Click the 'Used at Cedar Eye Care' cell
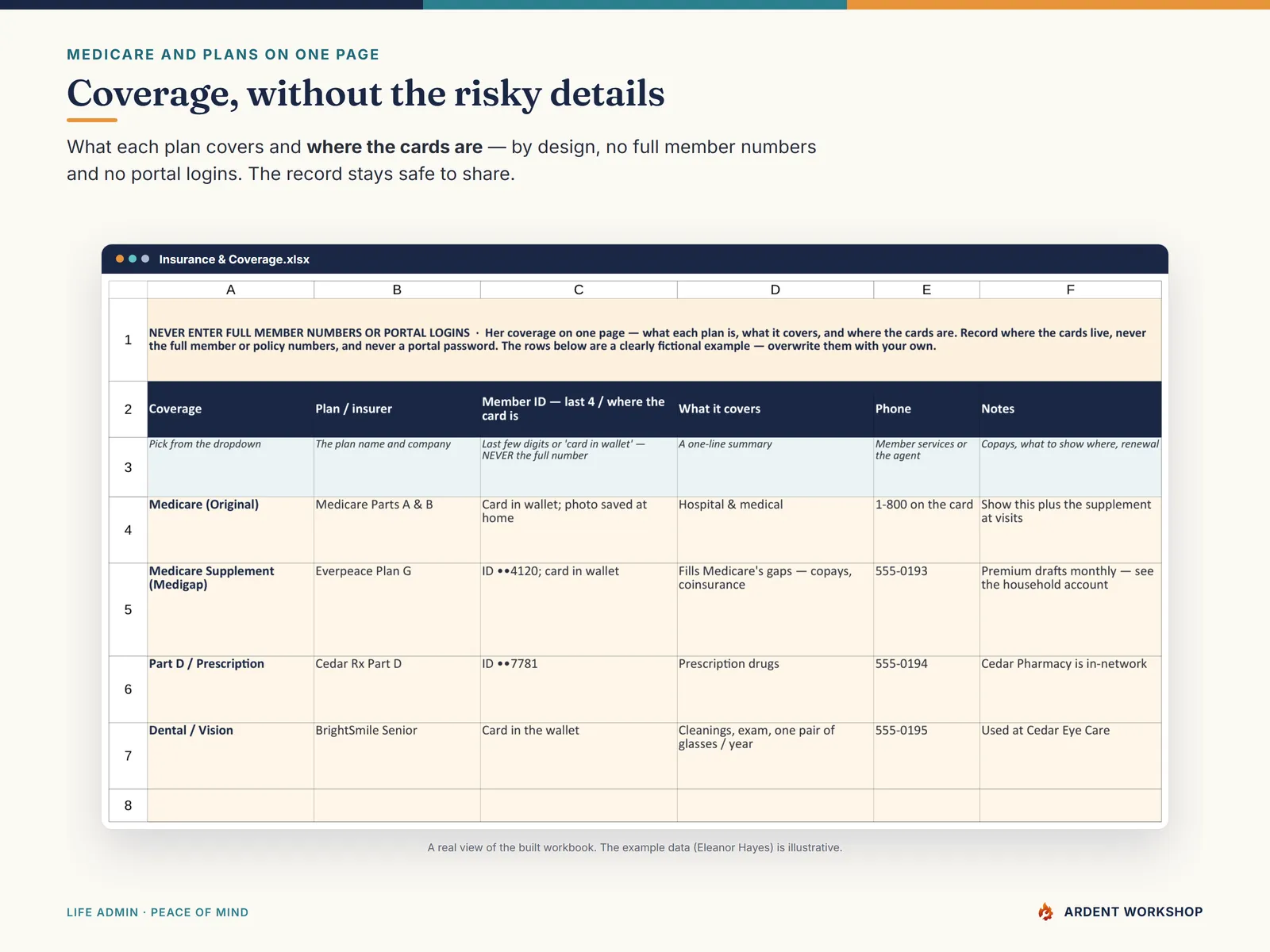The width and height of the screenshot is (1270, 952). click(1071, 756)
